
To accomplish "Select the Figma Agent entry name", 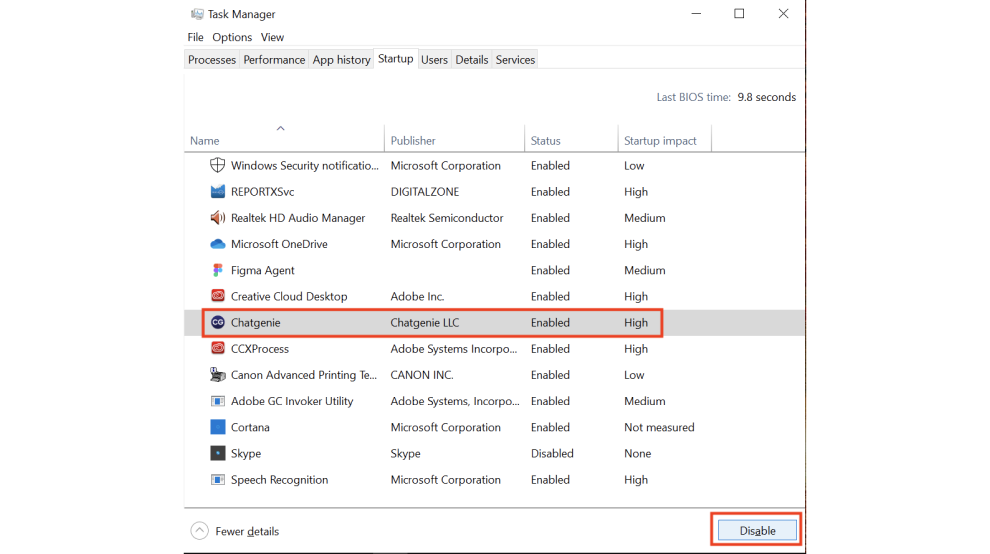I will (x=262, y=270).
